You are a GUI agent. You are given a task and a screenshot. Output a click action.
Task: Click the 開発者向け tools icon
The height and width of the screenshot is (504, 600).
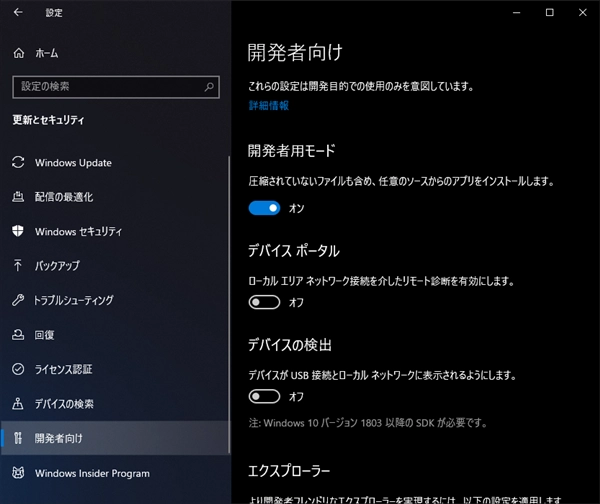(x=18, y=438)
